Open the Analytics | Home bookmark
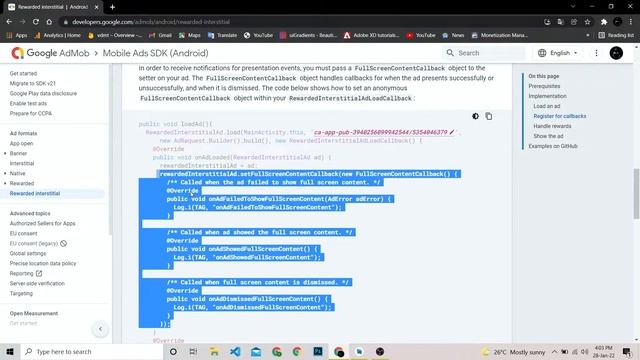Image resolution: width=640 pixels, height=360 pixels. point(58,36)
